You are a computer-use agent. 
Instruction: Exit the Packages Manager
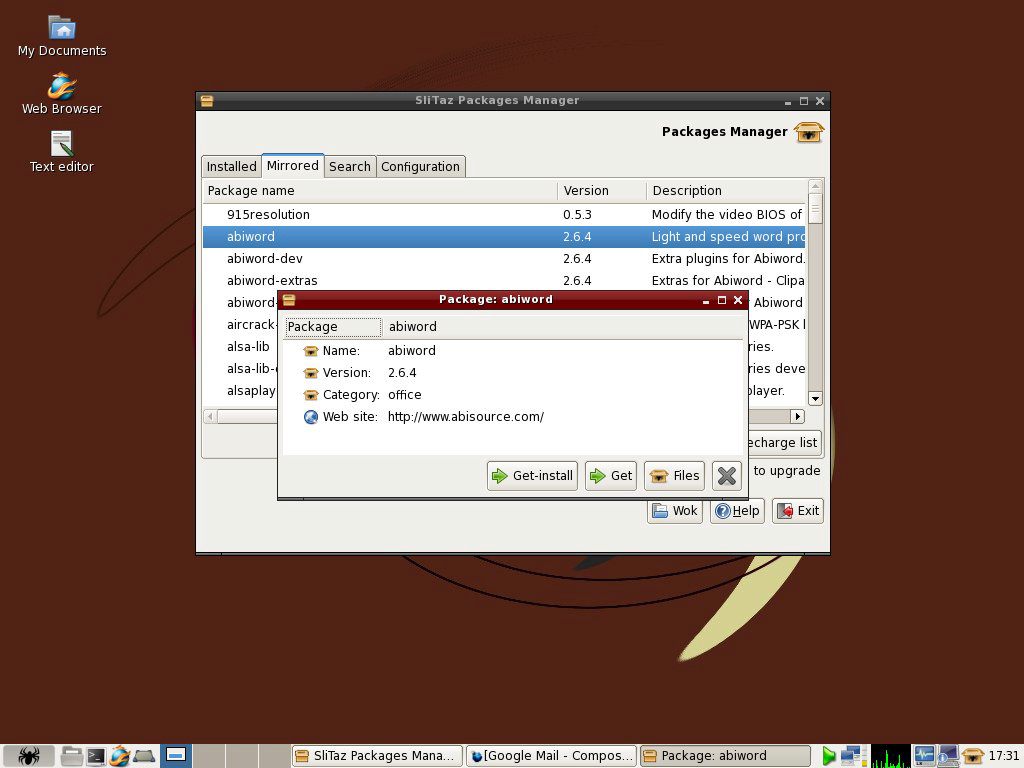coord(798,511)
